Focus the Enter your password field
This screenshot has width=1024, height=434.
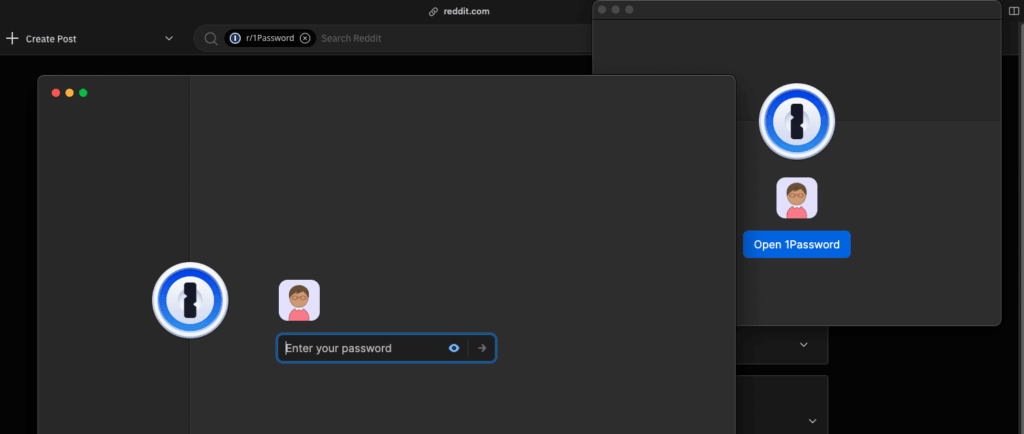pyautogui.click(x=386, y=348)
